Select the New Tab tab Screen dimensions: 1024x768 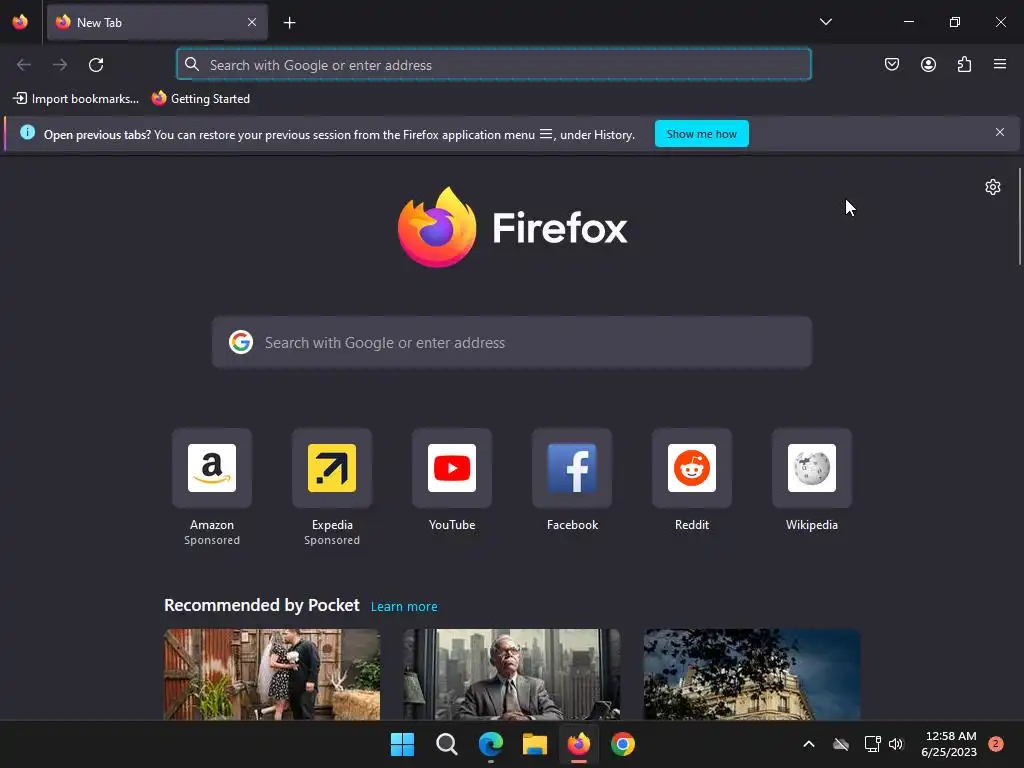157,22
